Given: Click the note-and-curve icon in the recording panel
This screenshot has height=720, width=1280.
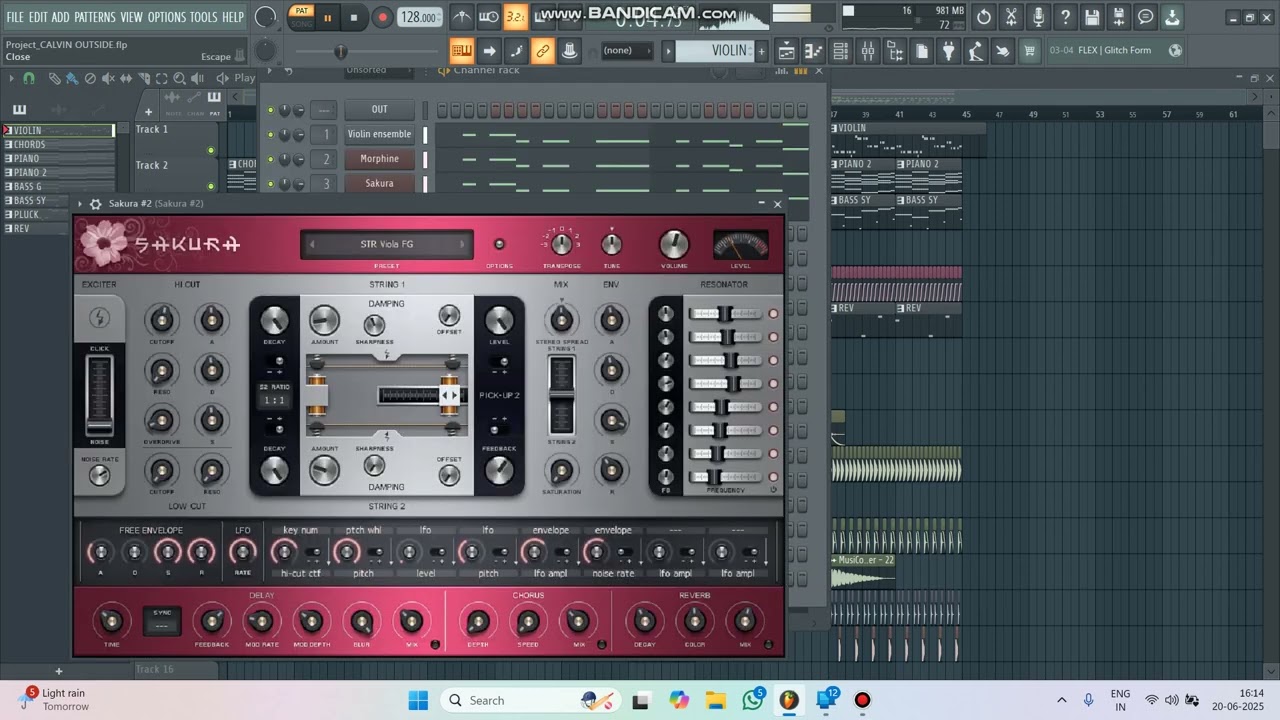Looking at the screenshot, I should [x=516, y=51].
